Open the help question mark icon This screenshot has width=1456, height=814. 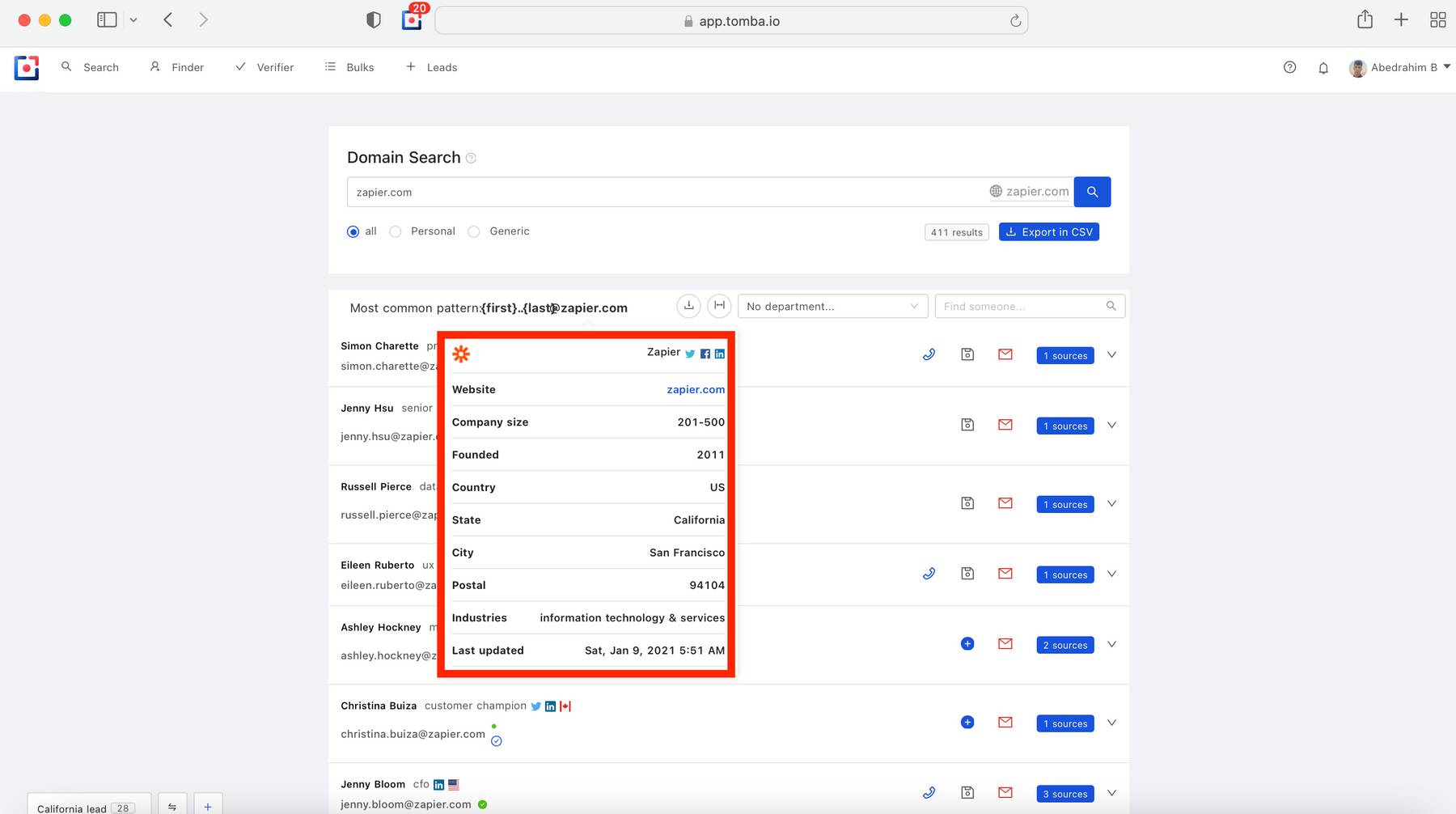(x=1290, y=67)
